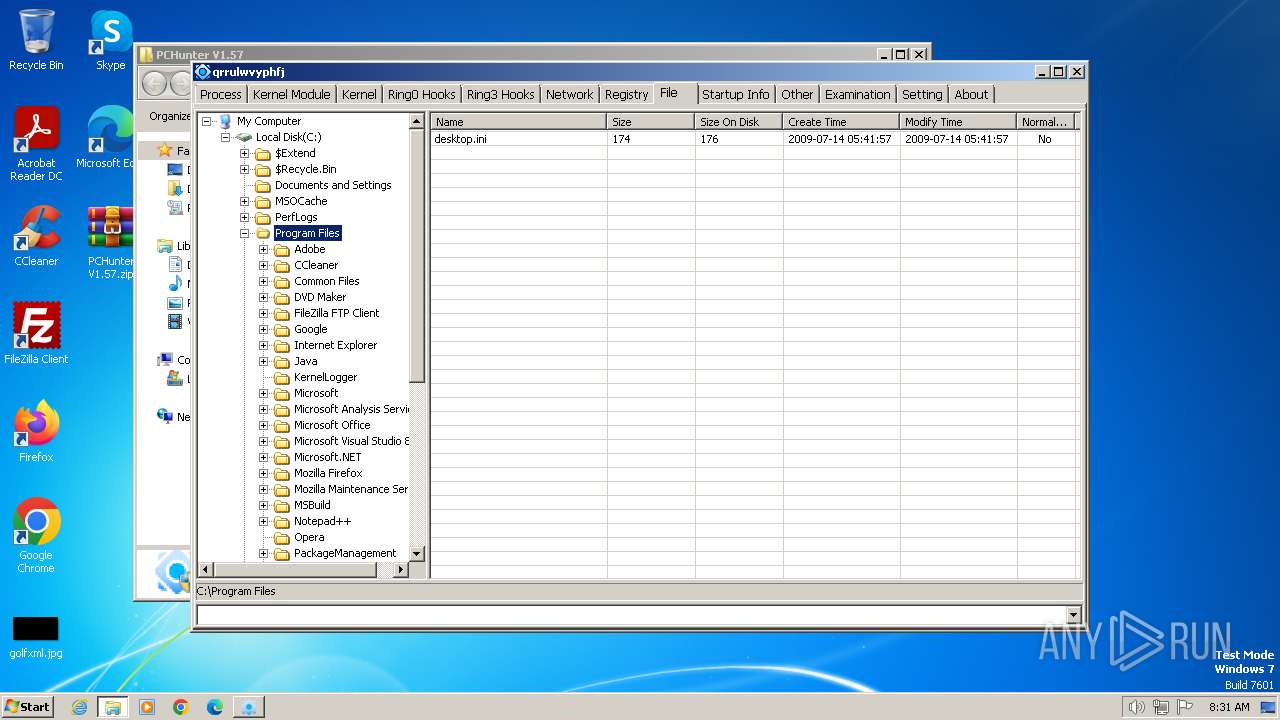Image resolution: width=1280 pixels, height=720 pixels.
Task: Collapse the My Computer tree node
Action: pos(207,121)
